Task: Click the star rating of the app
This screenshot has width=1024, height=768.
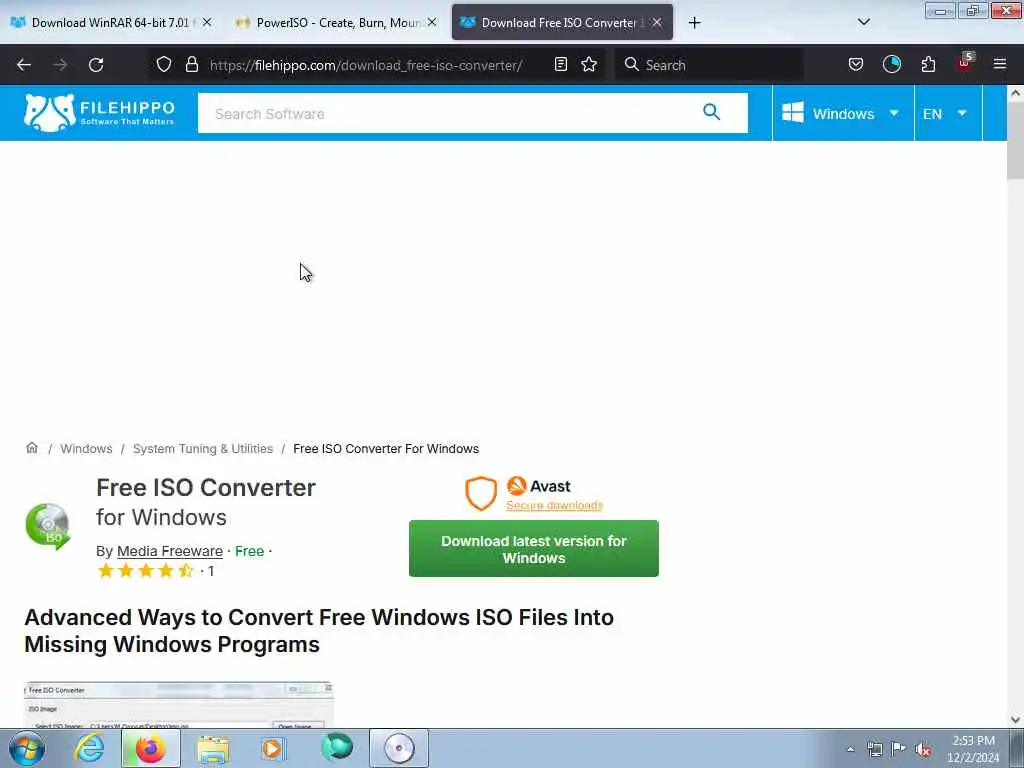Action: point(146,571)
